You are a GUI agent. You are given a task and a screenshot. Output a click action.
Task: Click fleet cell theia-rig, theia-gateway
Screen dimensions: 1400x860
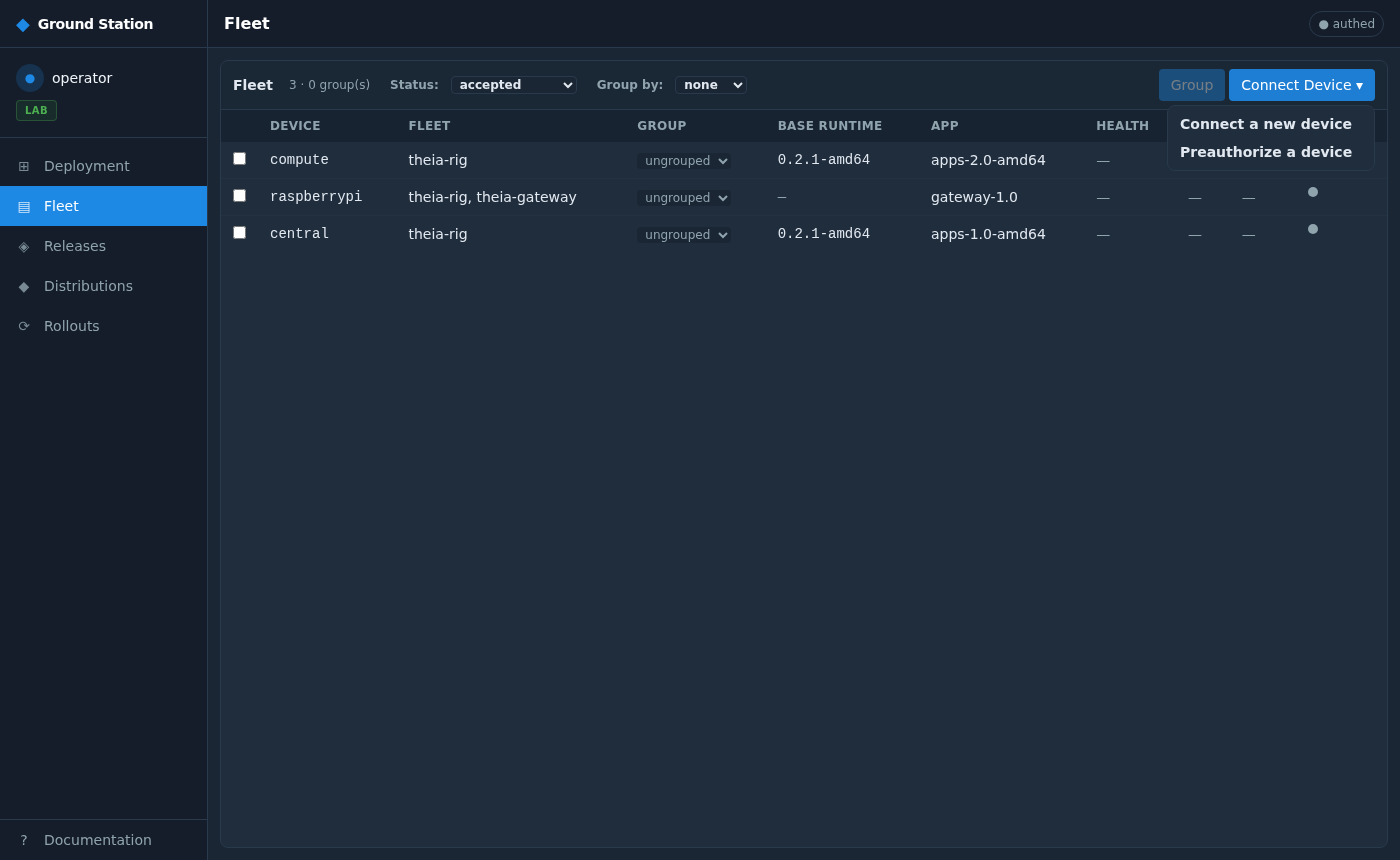(x=492, y=197)
